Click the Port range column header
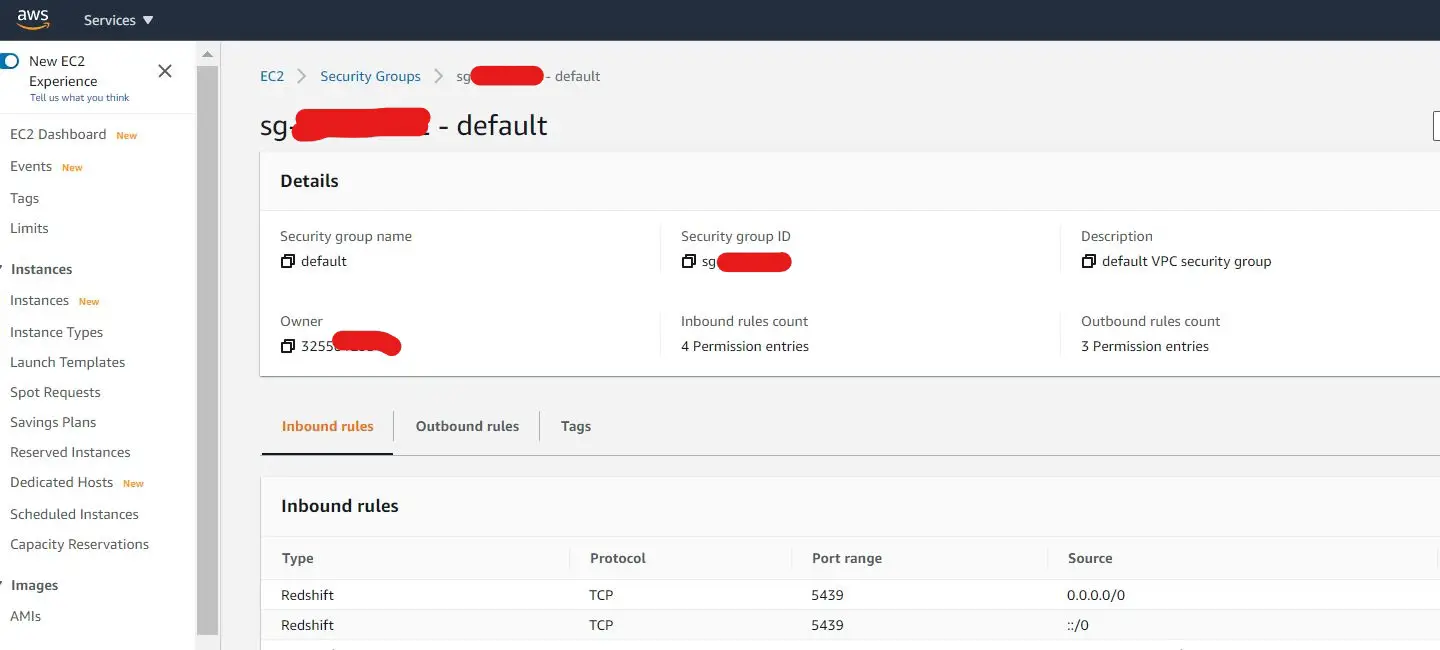The image size is (1440, 650). point(847,558)
